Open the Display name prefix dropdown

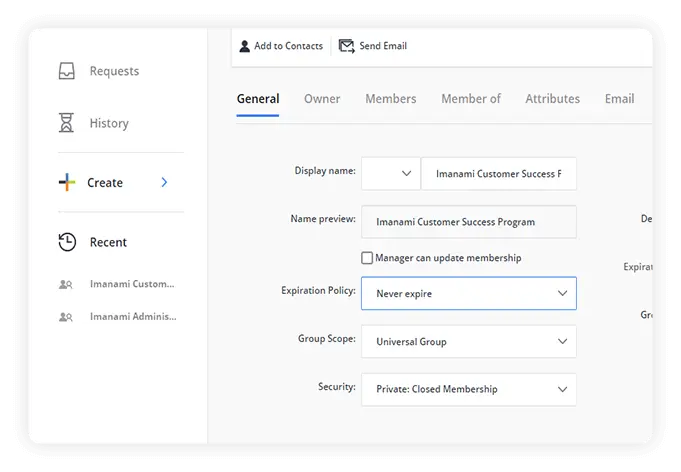390,174
